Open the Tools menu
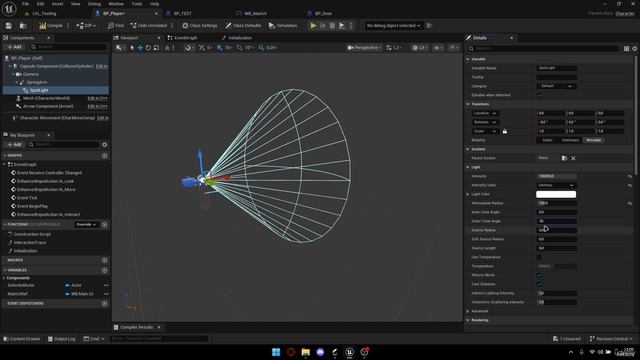The height and width of the screenshot is (360, 640). pos(137,4)
